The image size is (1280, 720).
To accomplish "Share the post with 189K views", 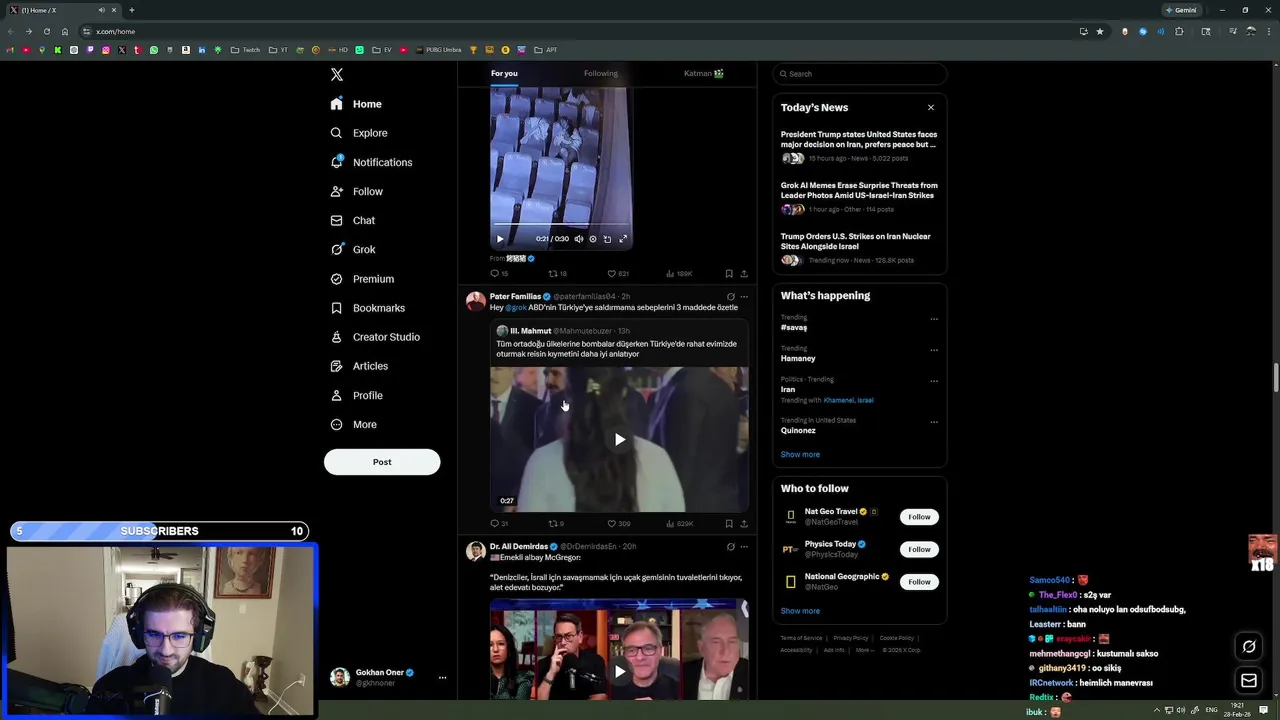I will [744, 273].
